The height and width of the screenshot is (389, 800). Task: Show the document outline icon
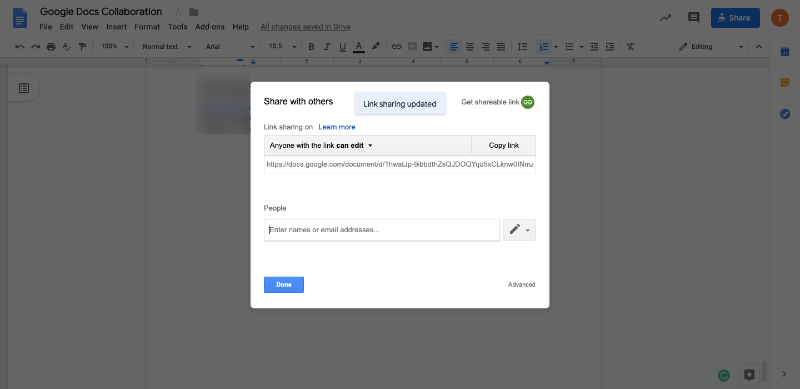pos(23,88)
